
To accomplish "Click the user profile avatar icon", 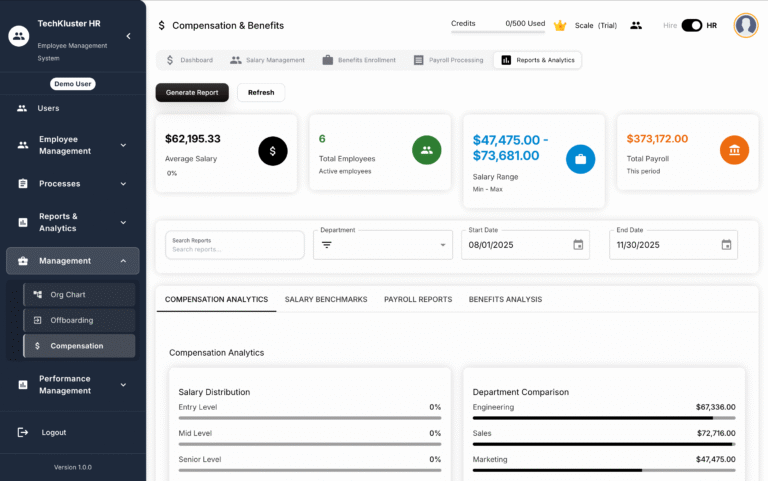I will [745, 25].
